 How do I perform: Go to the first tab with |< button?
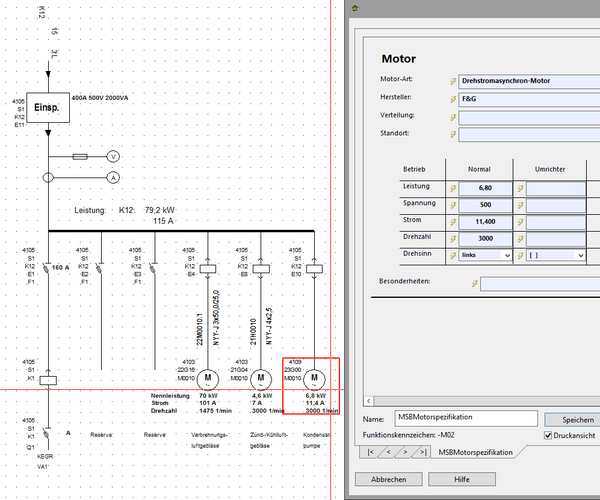point(370,453)
